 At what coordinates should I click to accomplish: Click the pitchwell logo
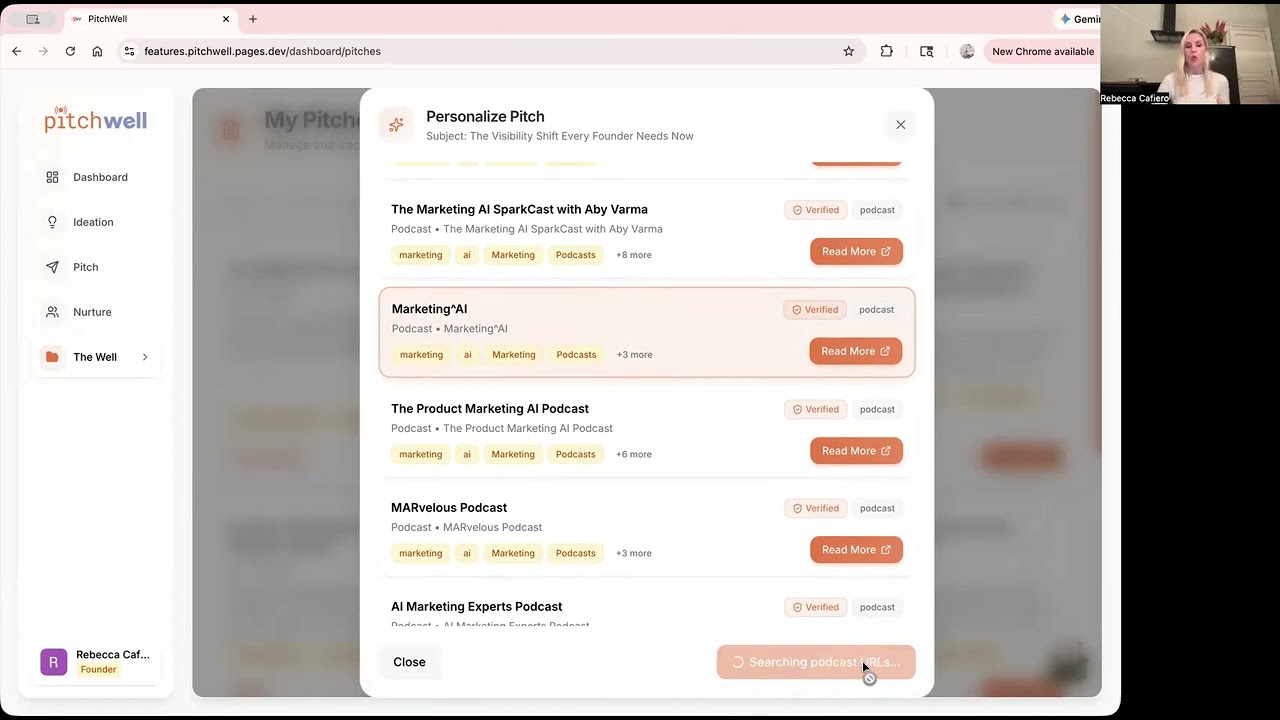tap(95, 119)
